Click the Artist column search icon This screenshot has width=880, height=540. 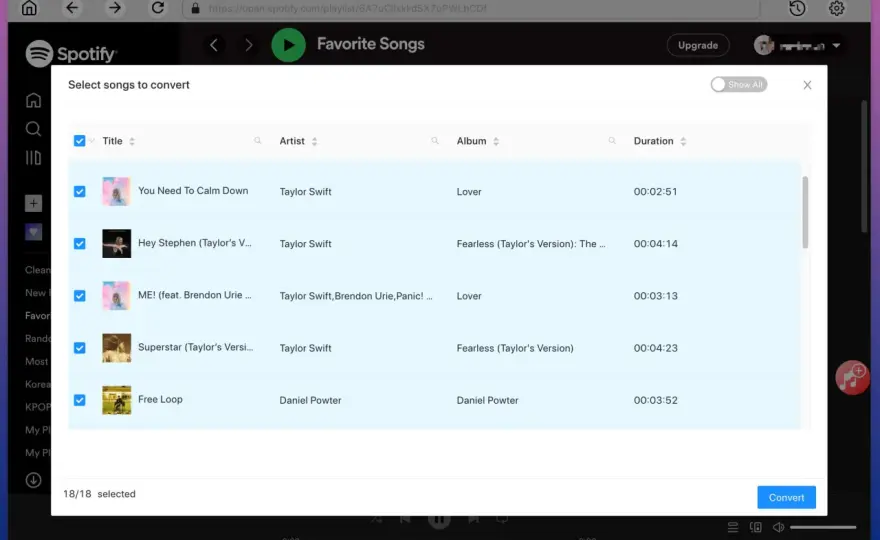point(435,141)
